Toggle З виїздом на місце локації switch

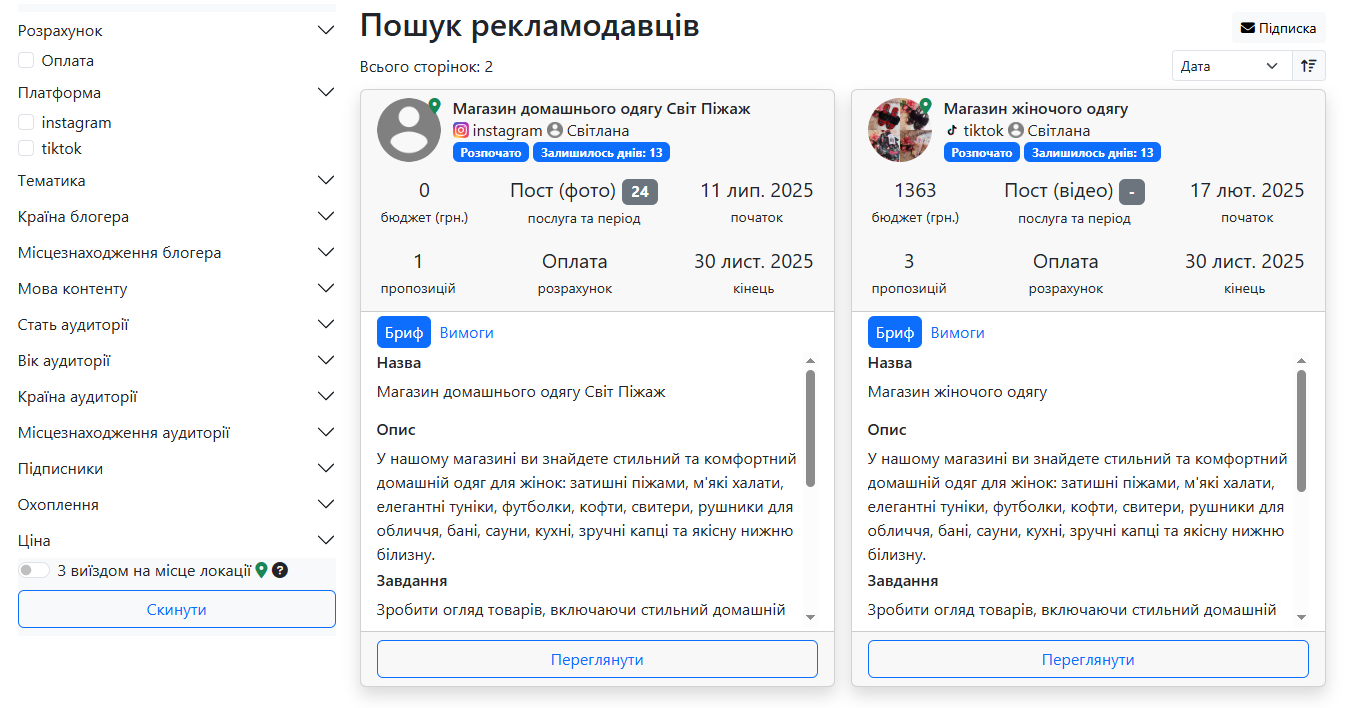coord(34,570)
